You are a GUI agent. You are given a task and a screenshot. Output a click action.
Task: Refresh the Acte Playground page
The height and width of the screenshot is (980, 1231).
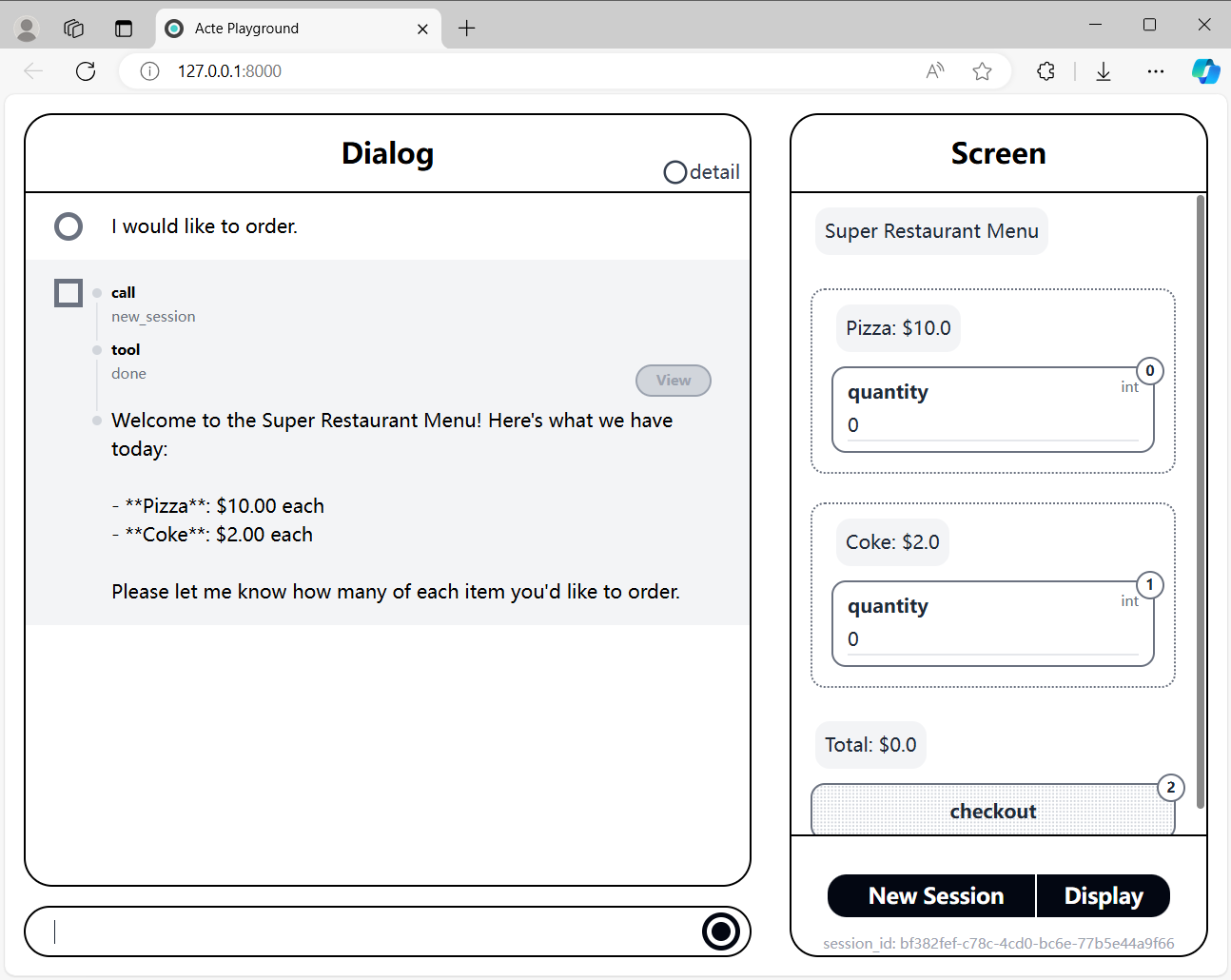coord(85,70)
